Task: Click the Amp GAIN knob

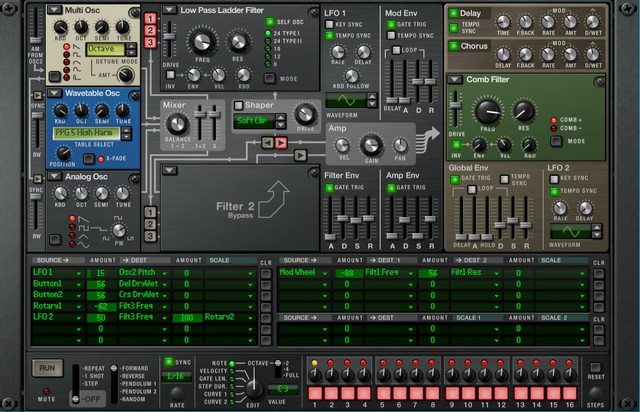Action: coord(371,145)
